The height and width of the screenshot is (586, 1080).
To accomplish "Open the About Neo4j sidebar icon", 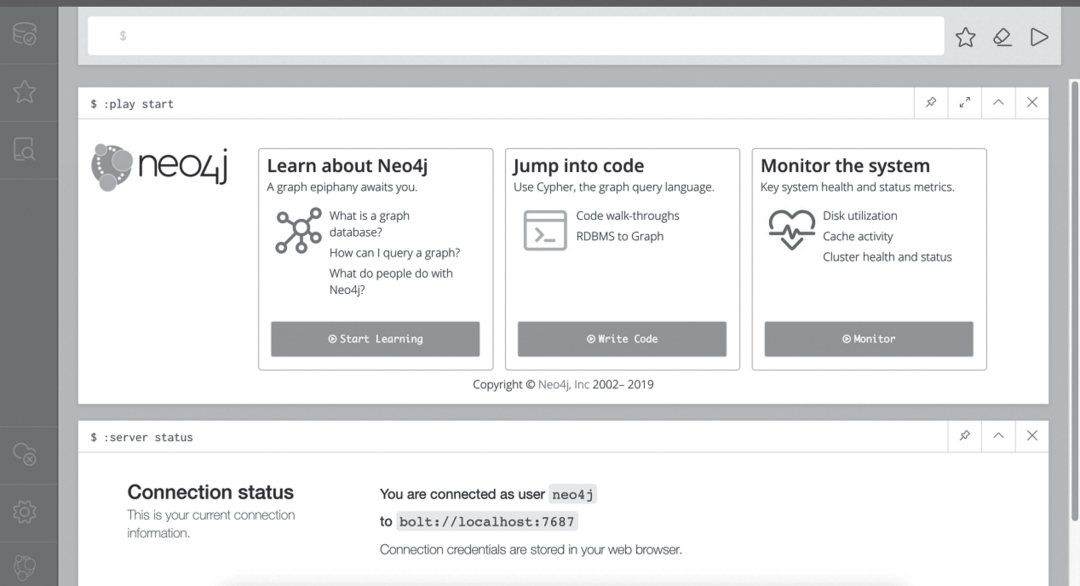I will 25,568.
